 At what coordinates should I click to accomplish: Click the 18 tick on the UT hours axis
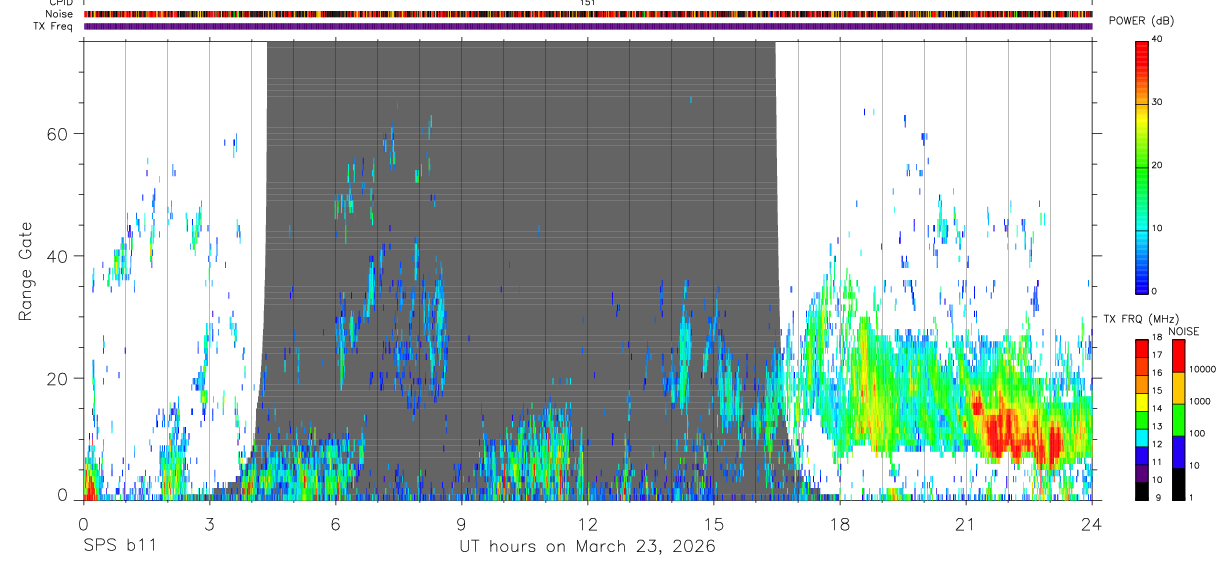[x=839, y=523]
